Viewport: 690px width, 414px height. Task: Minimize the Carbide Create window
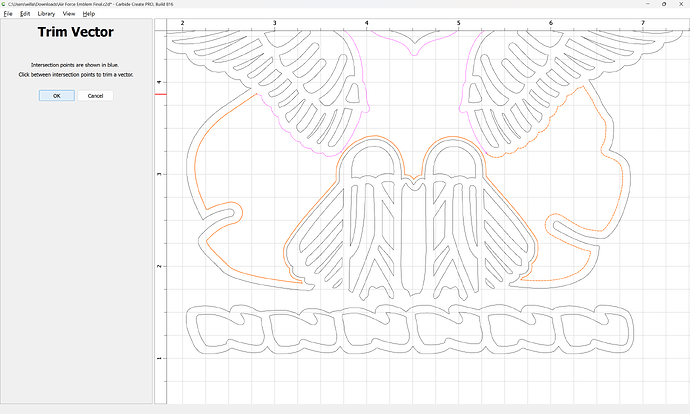click(648, 4)
